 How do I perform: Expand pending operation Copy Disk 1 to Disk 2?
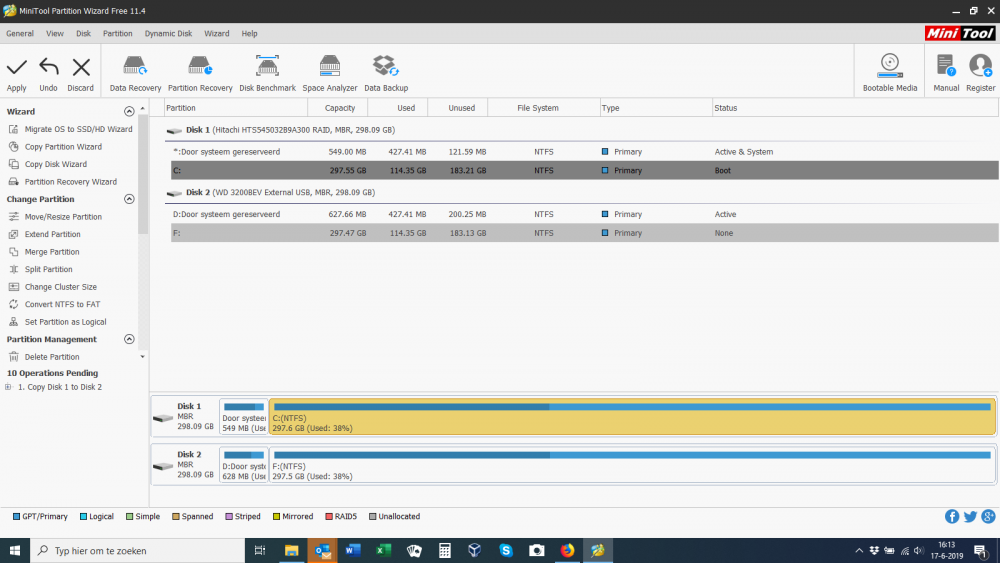coord(8,387)
